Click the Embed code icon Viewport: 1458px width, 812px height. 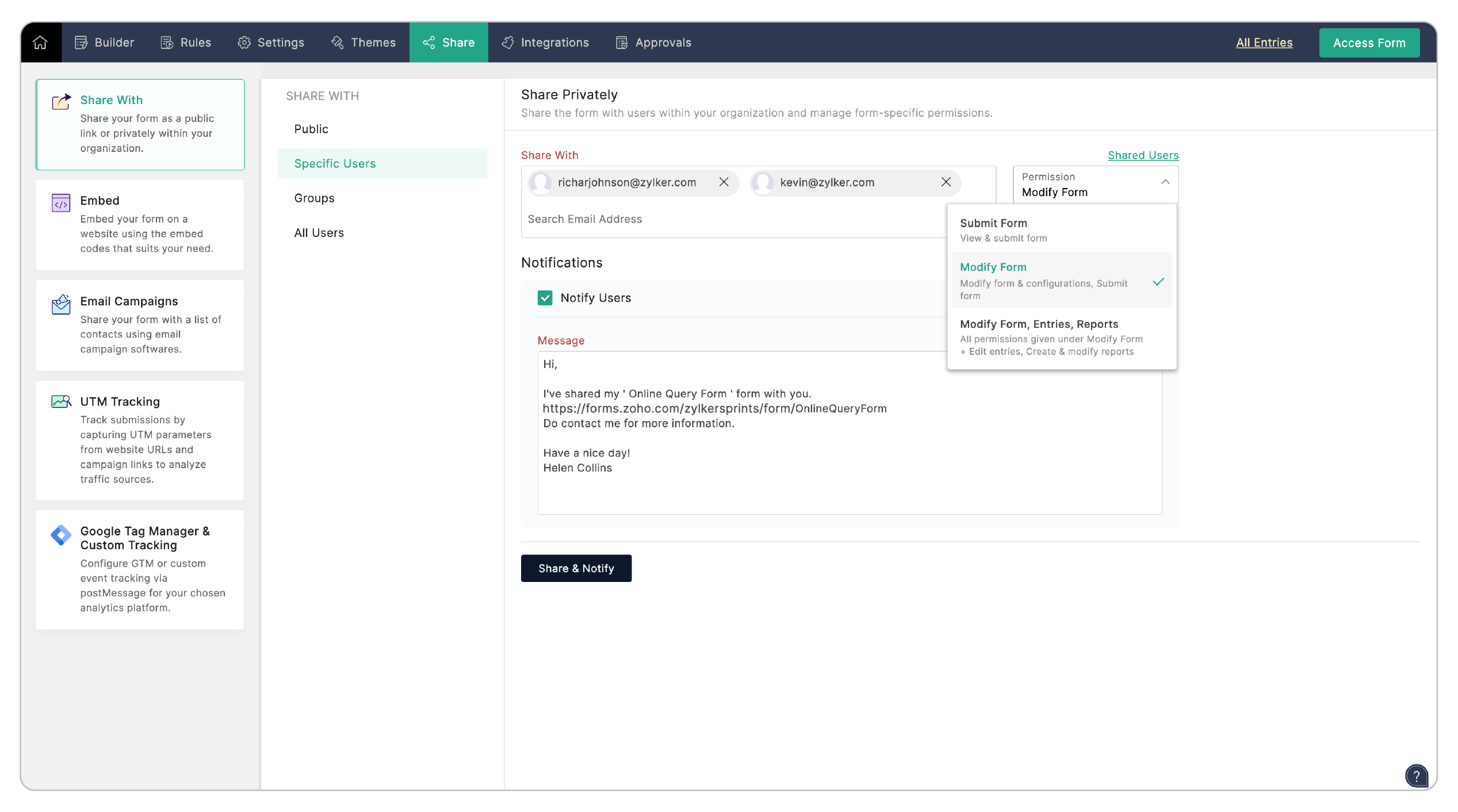61,203
